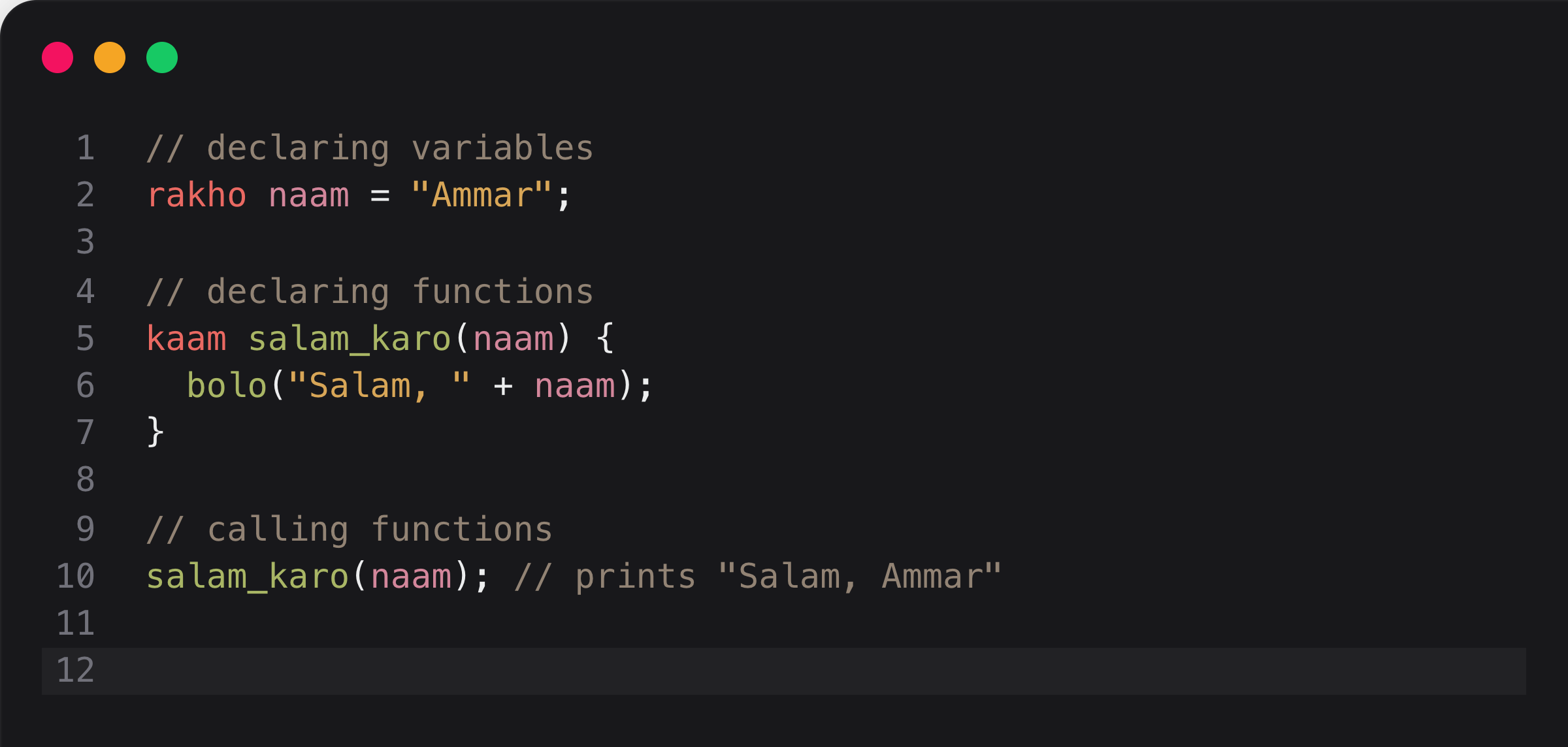Click the "// prints" comment on line 10
This screenshot has height=747, width=1568.
point(758,577)
